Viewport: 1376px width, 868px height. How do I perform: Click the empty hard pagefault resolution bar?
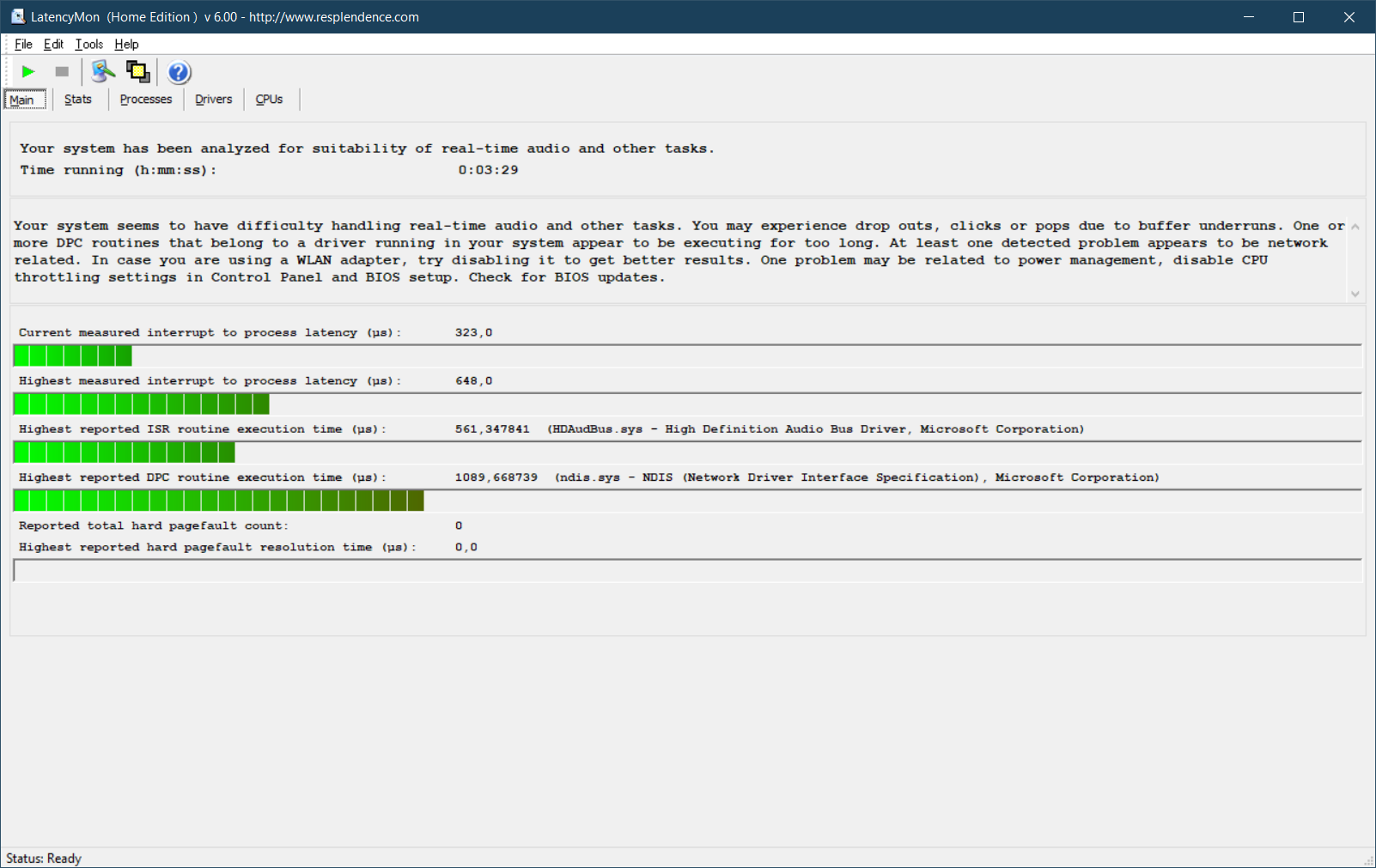coord(687,570)
